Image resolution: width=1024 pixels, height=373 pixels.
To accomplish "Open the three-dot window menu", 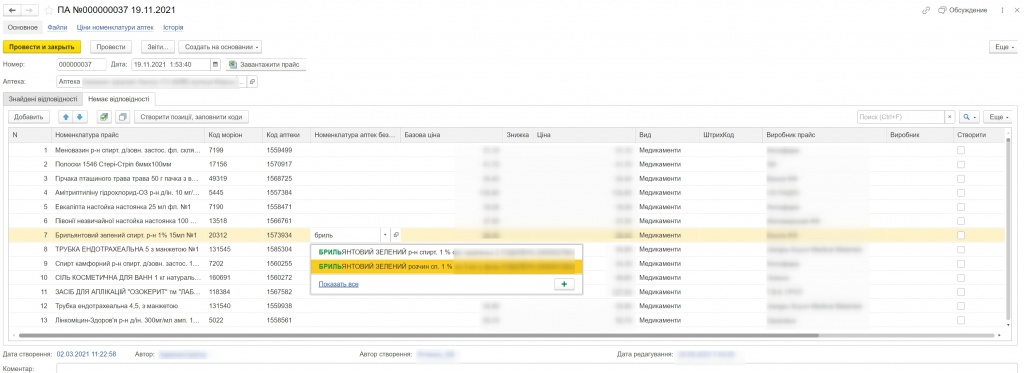I will pos(1001,10).
